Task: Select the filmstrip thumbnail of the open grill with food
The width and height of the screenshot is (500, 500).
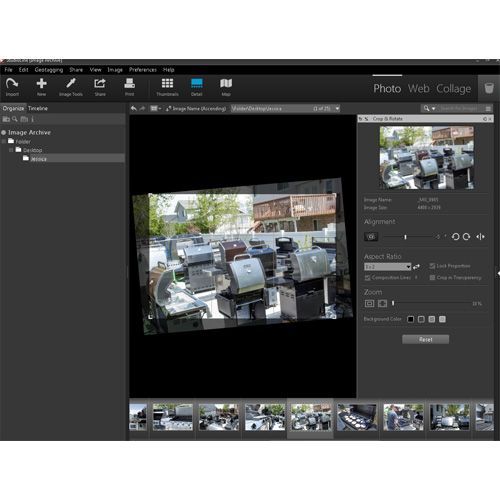Action: [x=357, y=417]
